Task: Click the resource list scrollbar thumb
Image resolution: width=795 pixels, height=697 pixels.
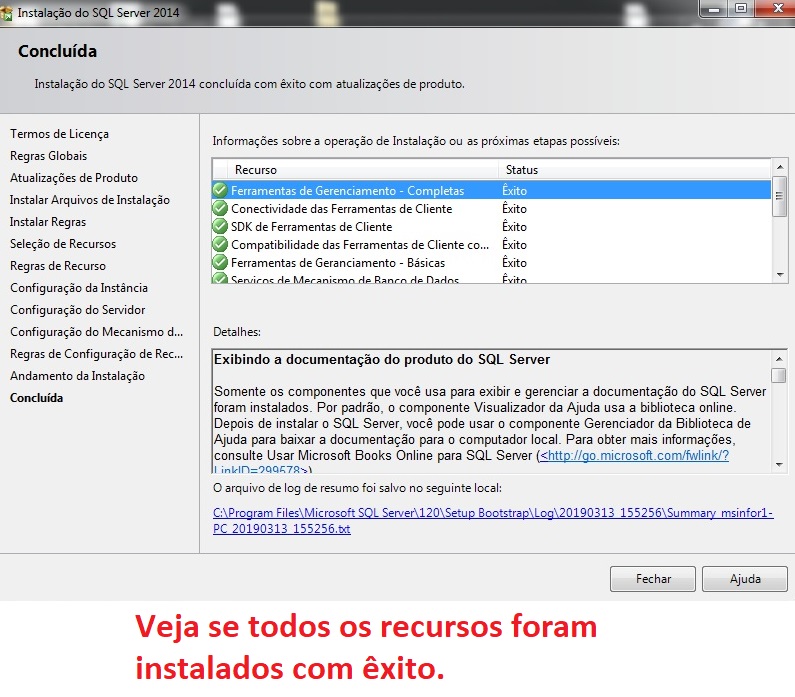Action: [x=780, y=196]
